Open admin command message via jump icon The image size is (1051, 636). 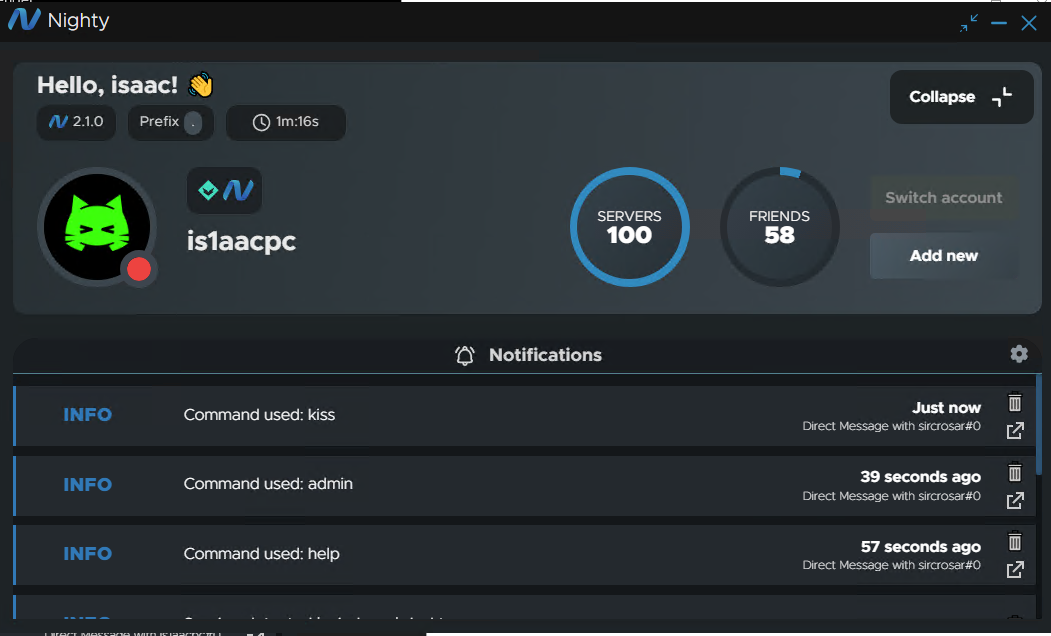1015,500
